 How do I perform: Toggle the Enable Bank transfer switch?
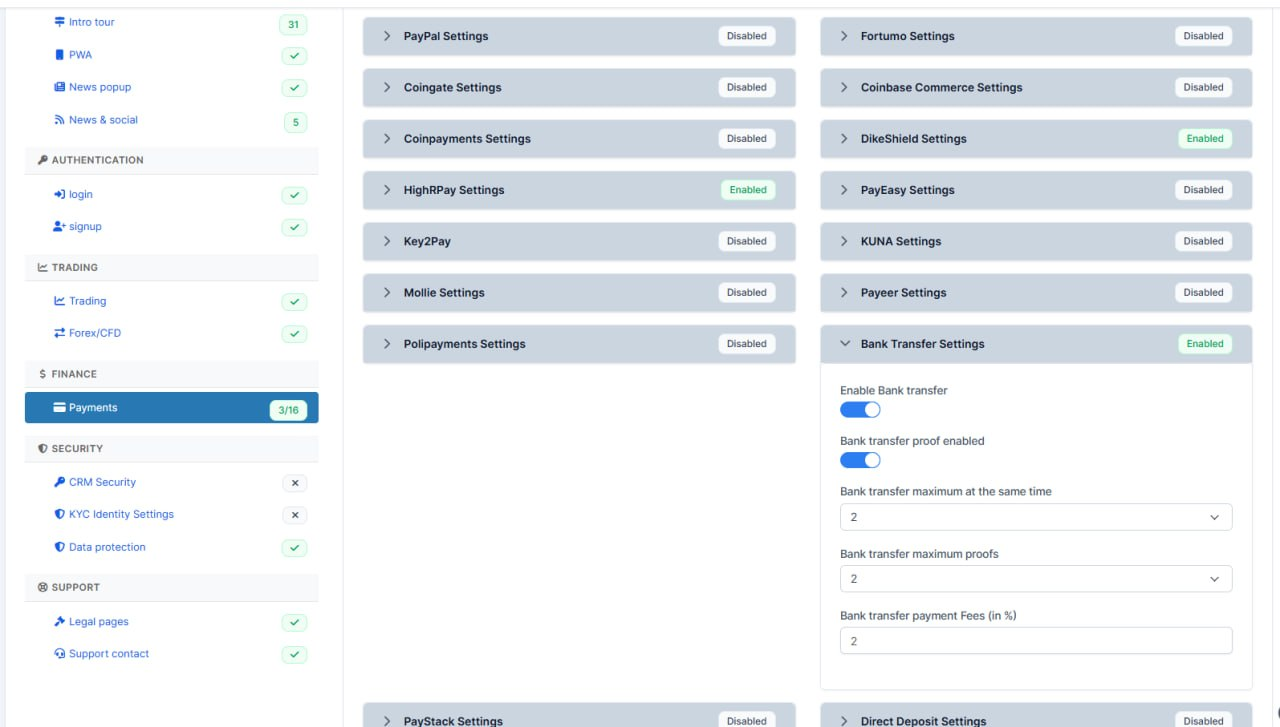pyautogui.click(x=860, y=410)
